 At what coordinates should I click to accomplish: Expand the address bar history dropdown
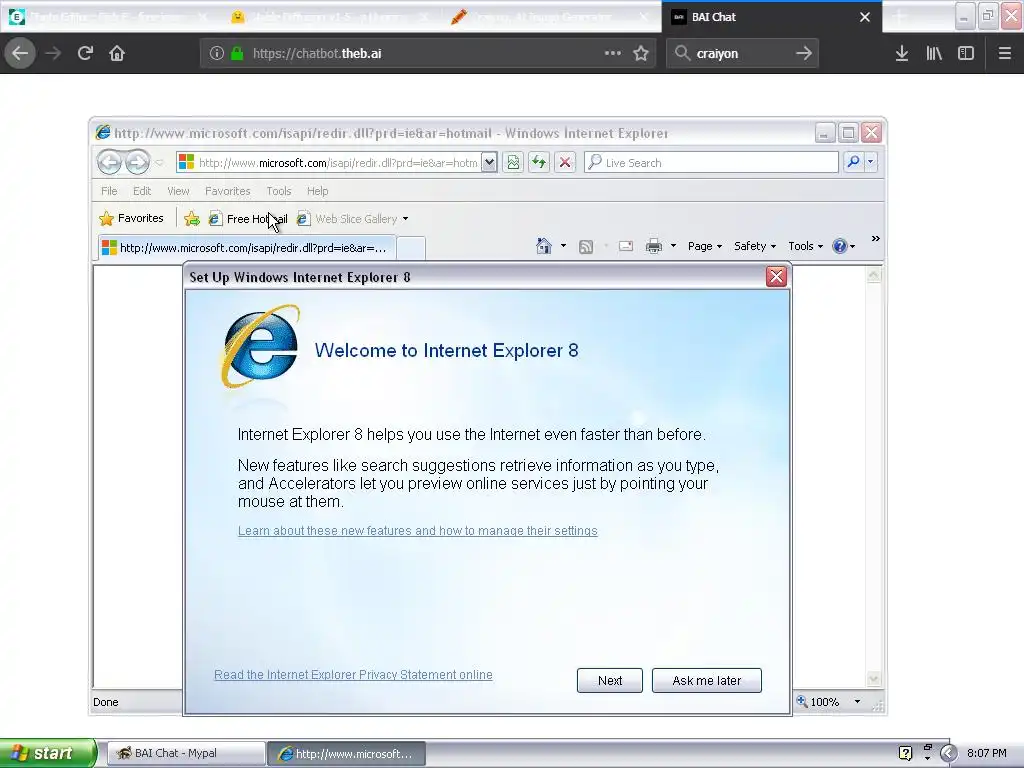pos(489,162)
